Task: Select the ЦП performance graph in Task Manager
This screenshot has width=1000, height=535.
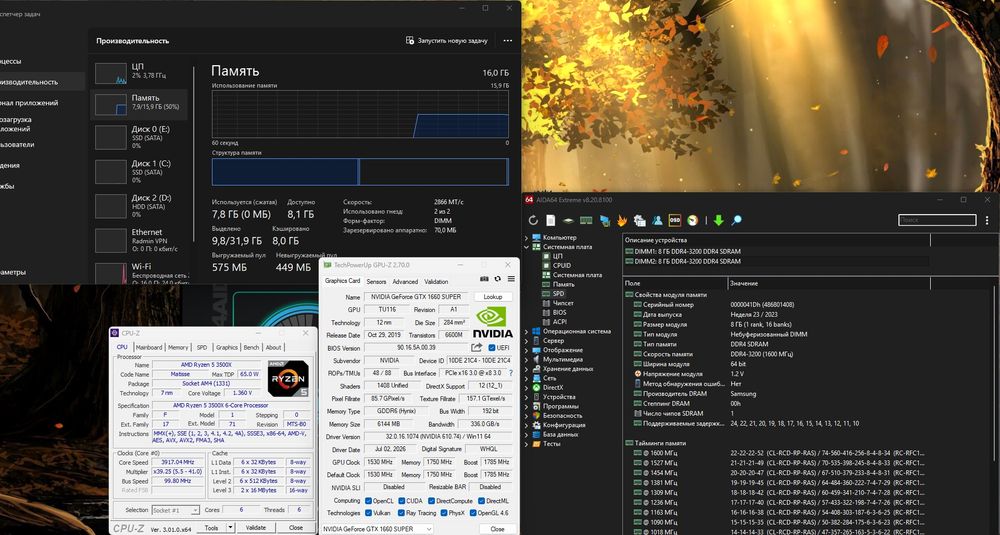Action: coord(111,73)
